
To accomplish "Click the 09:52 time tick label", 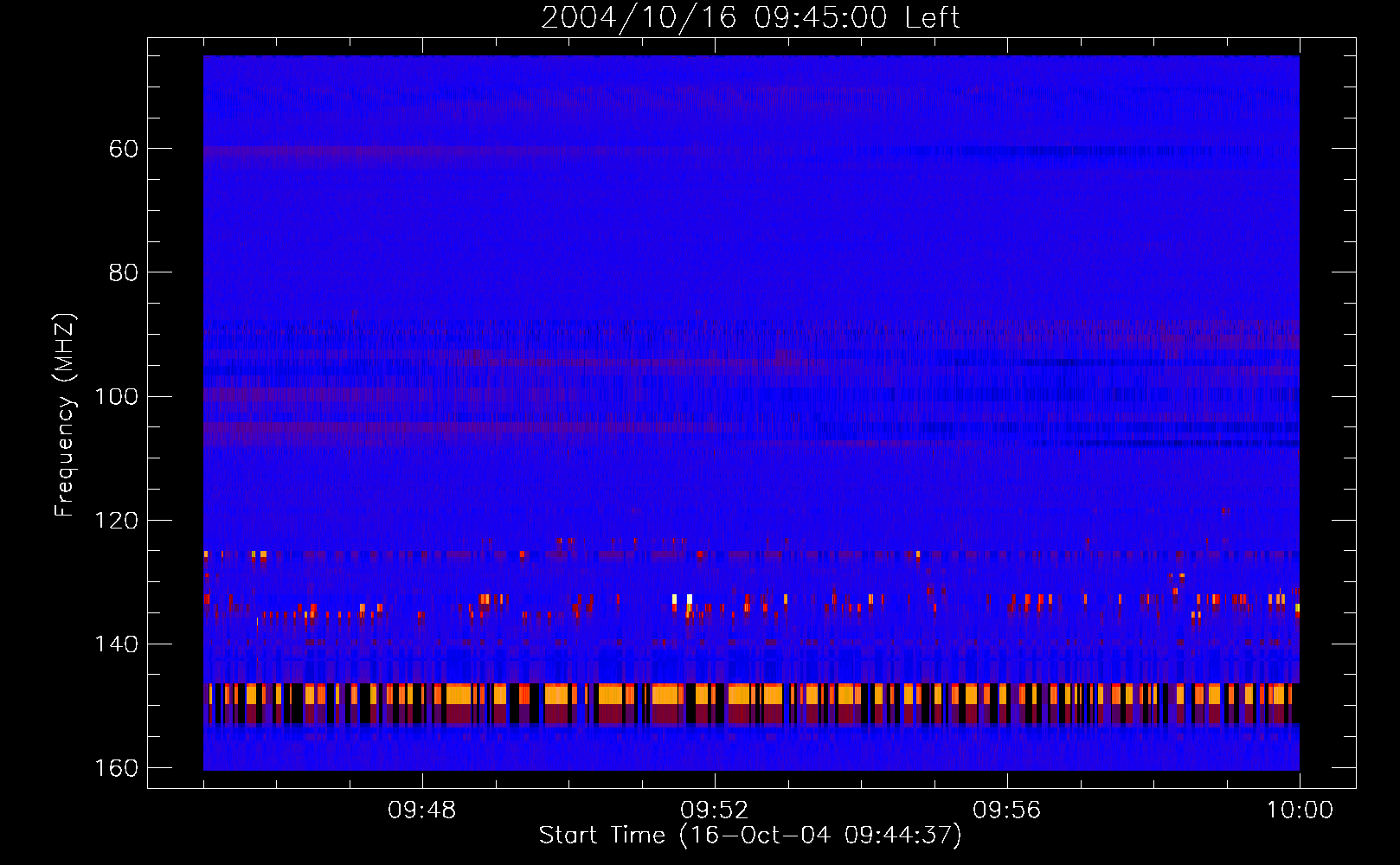I will (714, 811).
